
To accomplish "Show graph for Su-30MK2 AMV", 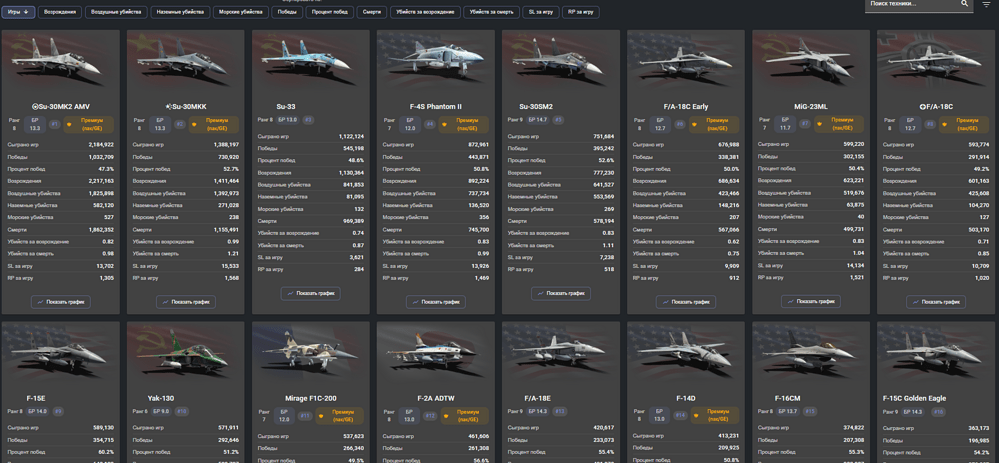I will pos(61,302).
